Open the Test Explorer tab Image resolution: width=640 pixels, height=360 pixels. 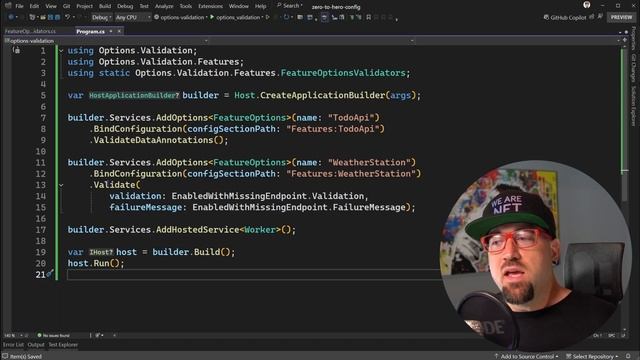63,345
